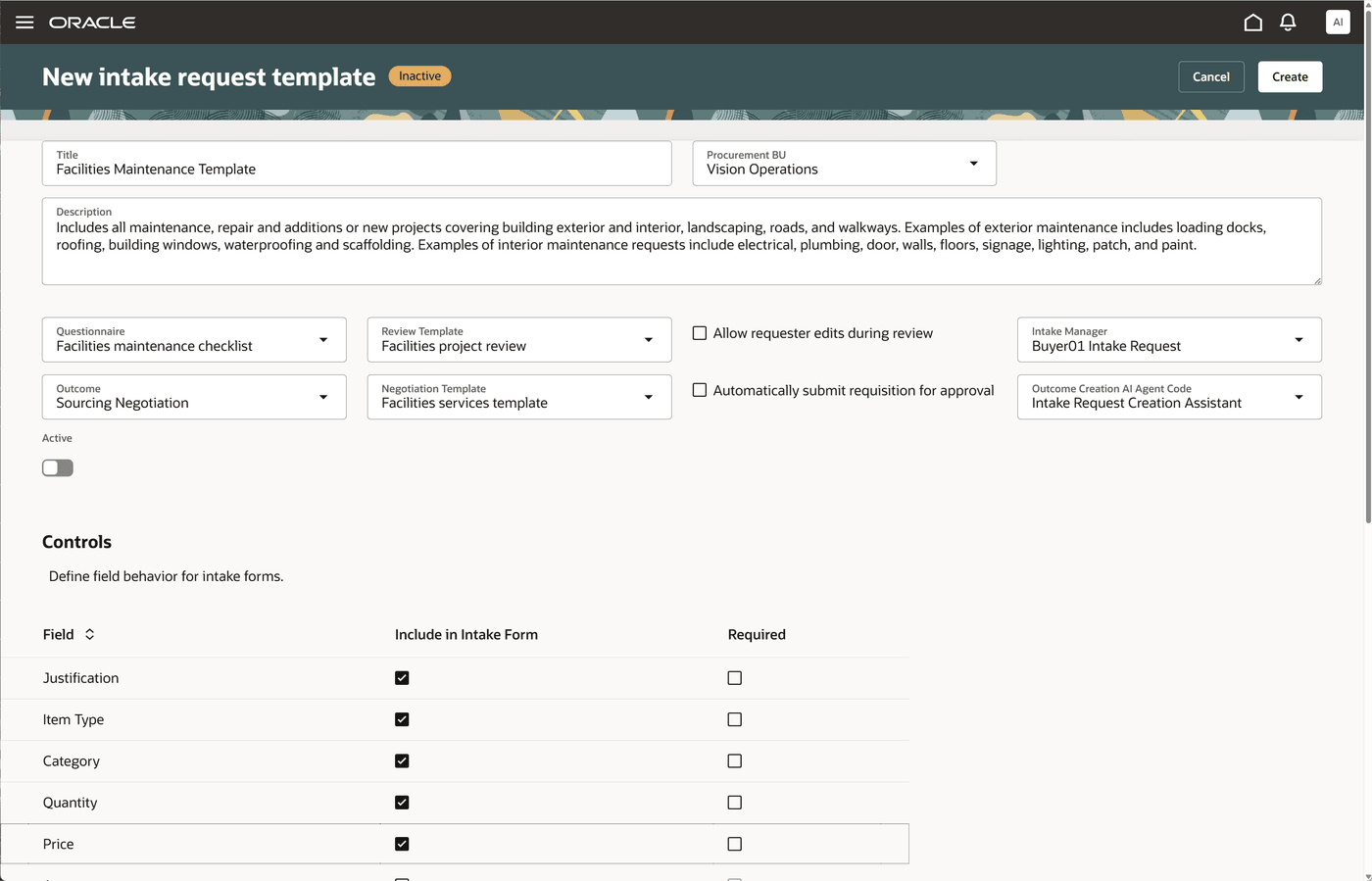Image resolution: width=1372 pixels, height=881 pixels.
Task: Click the 'Define field behavior for intake forms' text
Action: (x=167, y=576)
